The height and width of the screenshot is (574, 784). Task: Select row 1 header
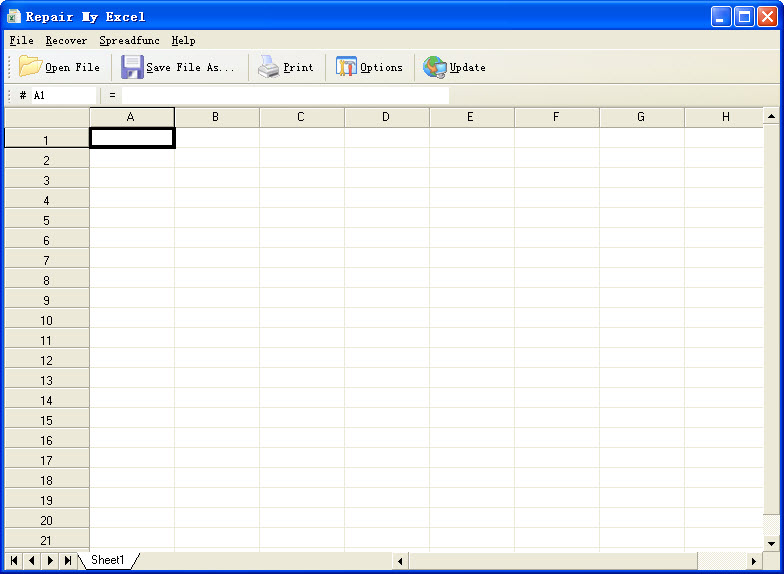click(47, 138)
